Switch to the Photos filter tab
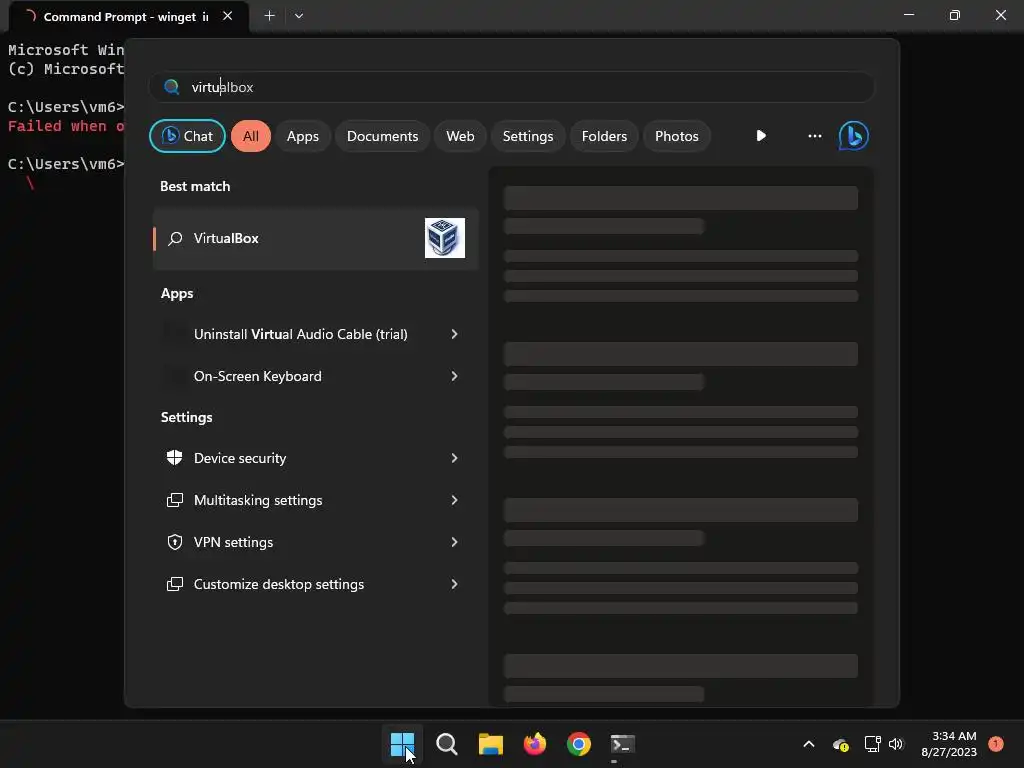The height and width of the screenshot is (768, 1024). pyautogui.click(x=677, y=136)
